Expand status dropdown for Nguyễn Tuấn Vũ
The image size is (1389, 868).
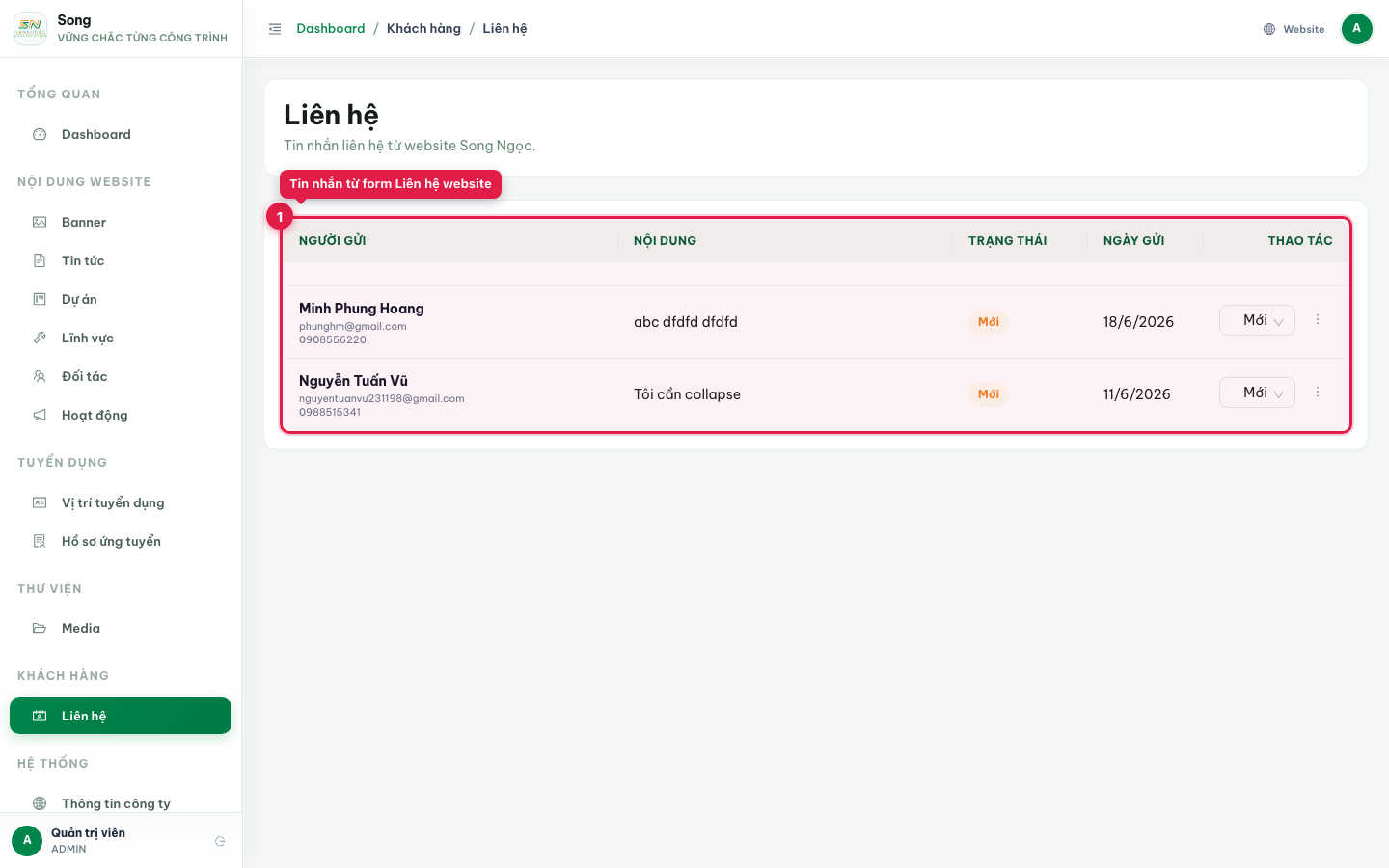point(1257,393)
